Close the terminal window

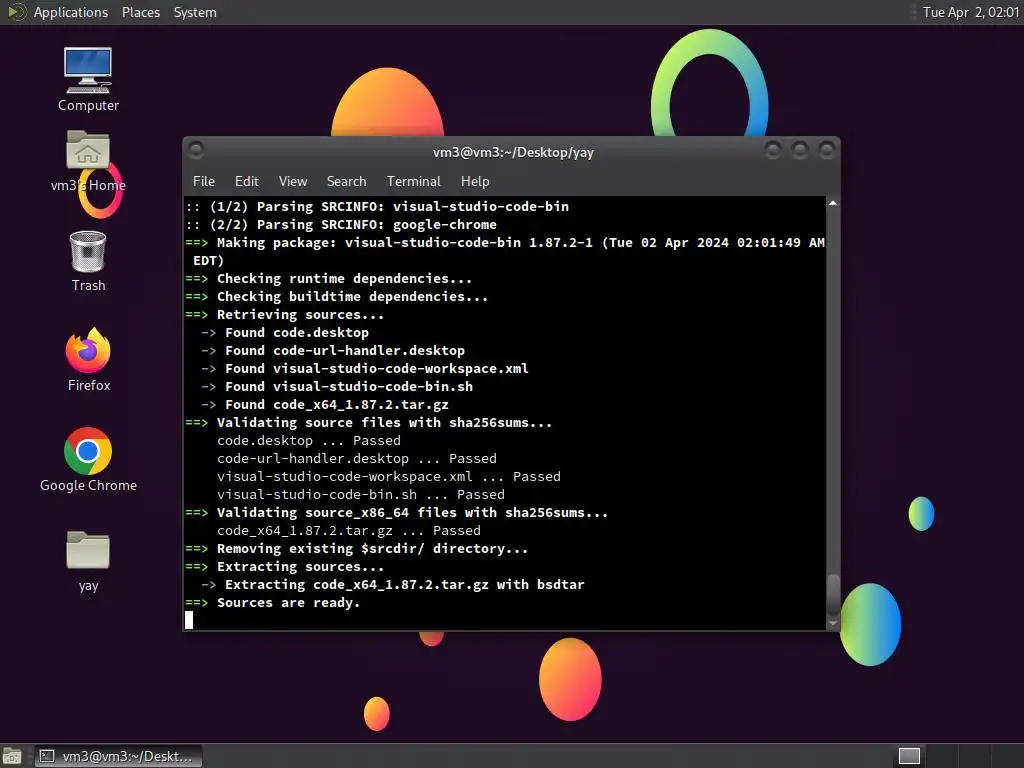(x=827, y=151)
